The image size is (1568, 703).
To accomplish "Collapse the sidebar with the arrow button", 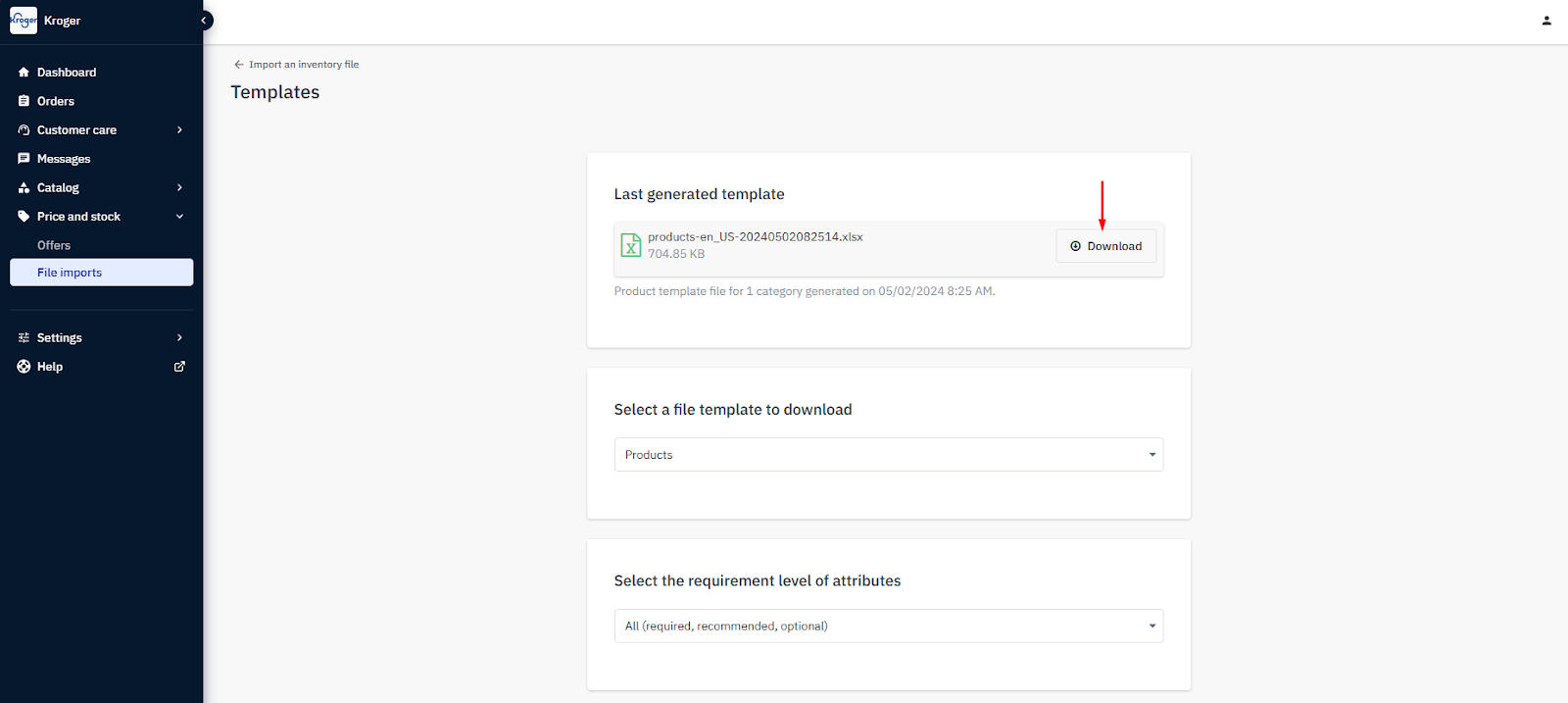I will 205,21.
